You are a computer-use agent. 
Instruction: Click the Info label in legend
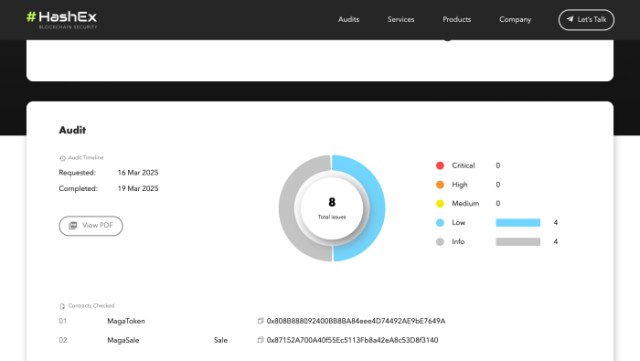pyautogui.click(x=458, y=242)
